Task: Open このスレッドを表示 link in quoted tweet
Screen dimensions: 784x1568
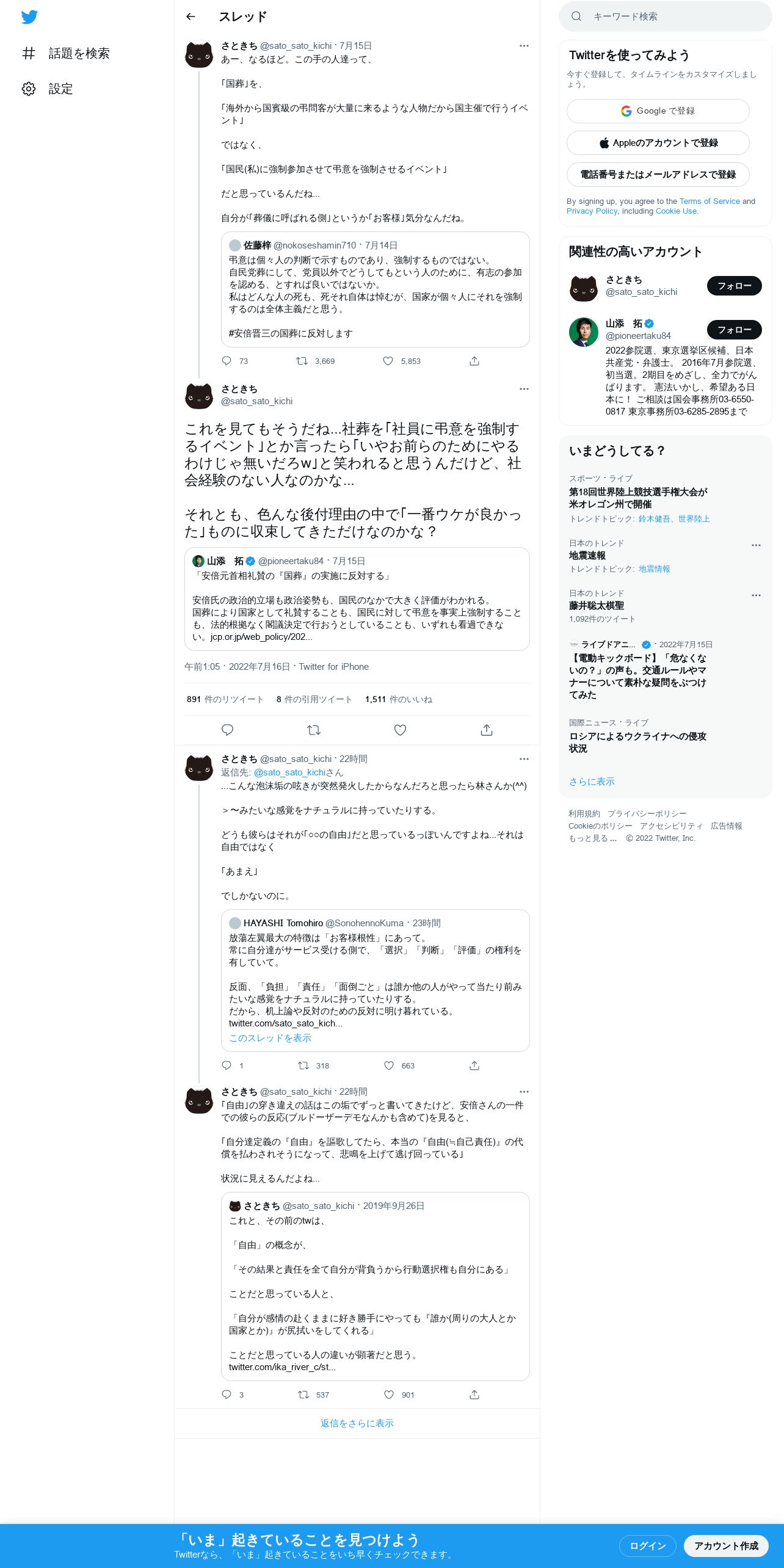Action: [x=270, y=1038]
